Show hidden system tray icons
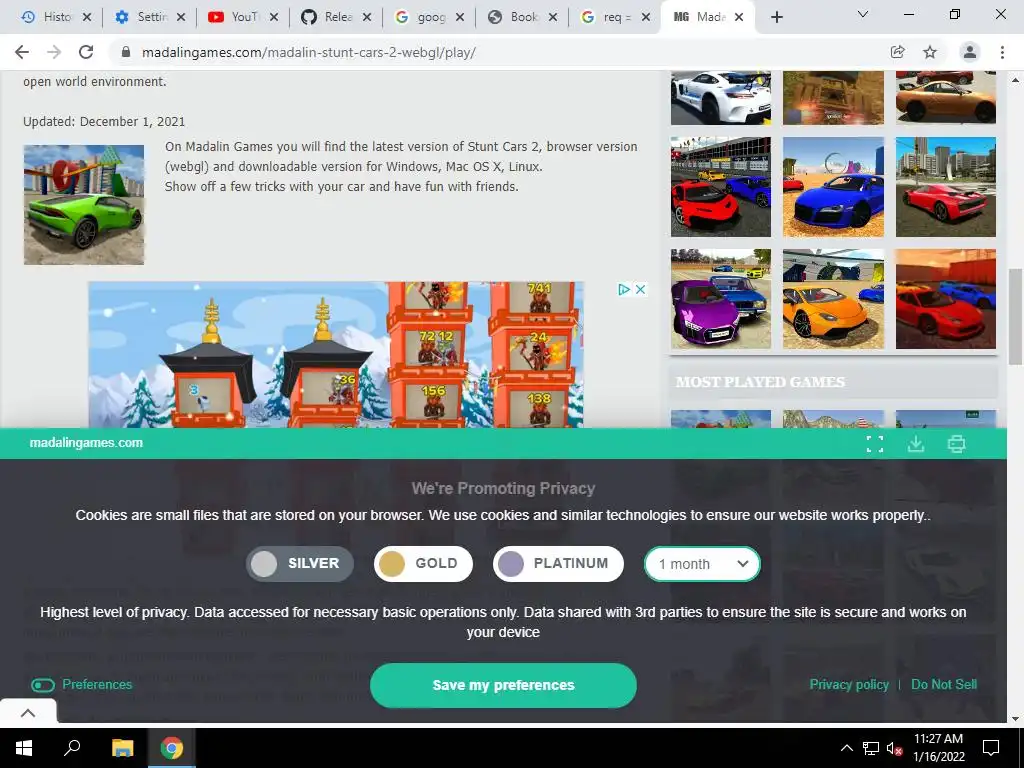Image resolution: width=1024 pixels, height=768 pixels. click(x=846, y=748)
